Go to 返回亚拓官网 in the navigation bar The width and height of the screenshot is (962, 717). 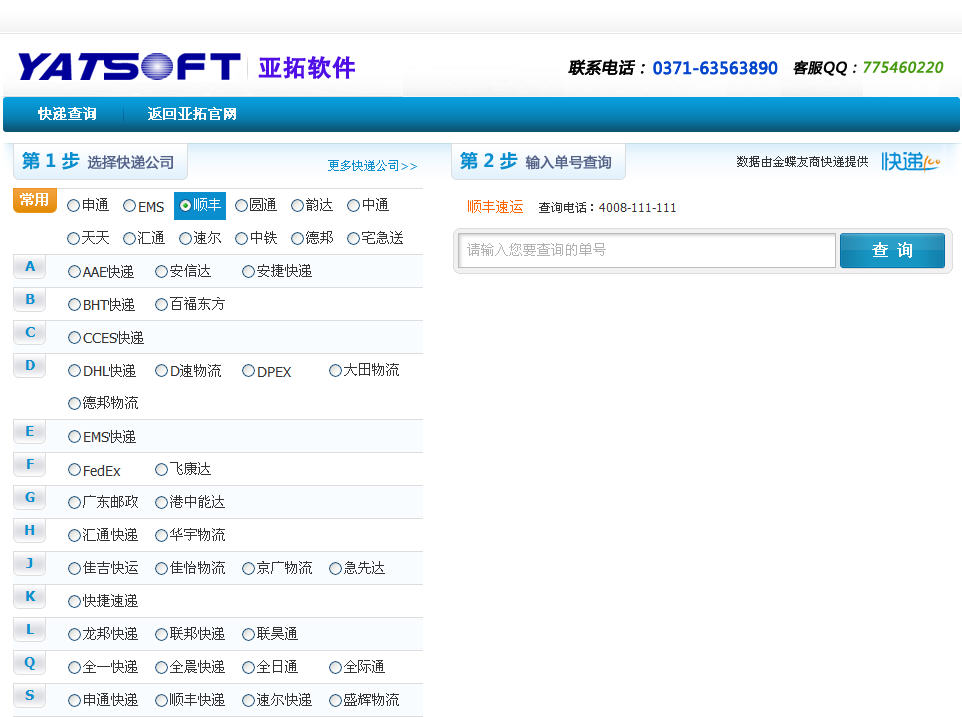(192, 114)
